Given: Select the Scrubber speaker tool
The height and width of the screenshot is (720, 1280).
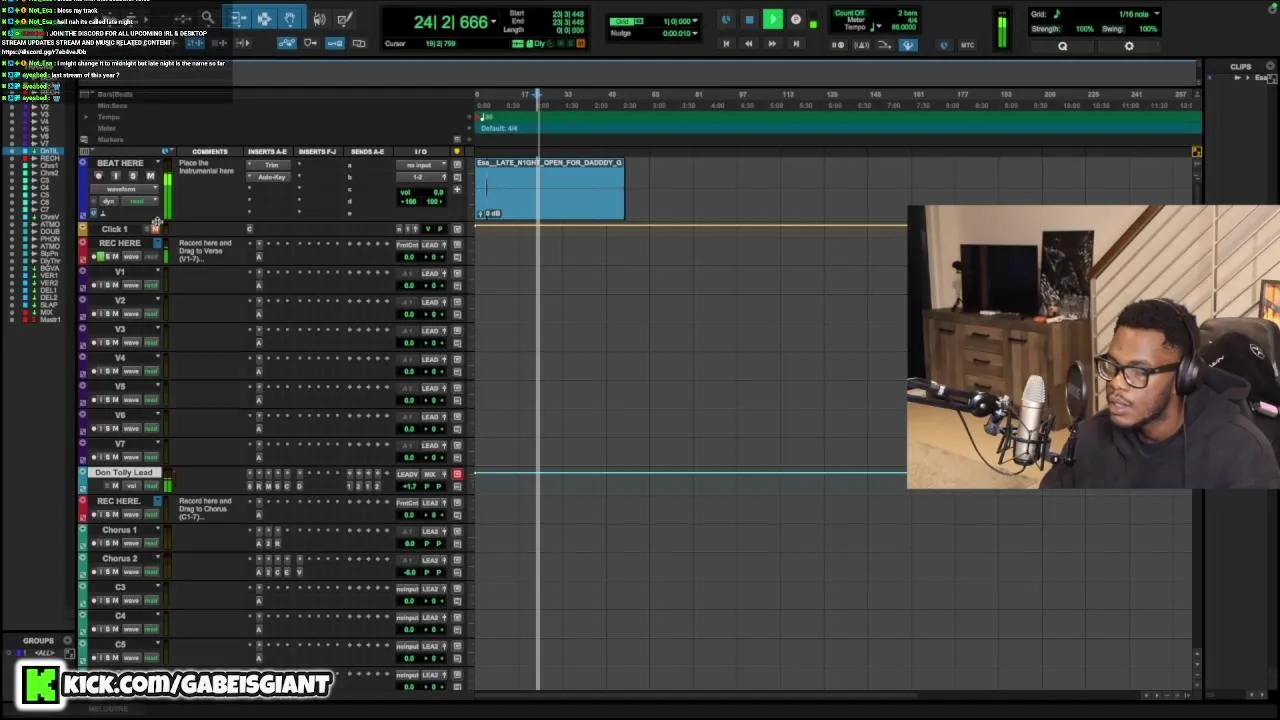Looking at the screenshot, I should click(x=320, y=18).
